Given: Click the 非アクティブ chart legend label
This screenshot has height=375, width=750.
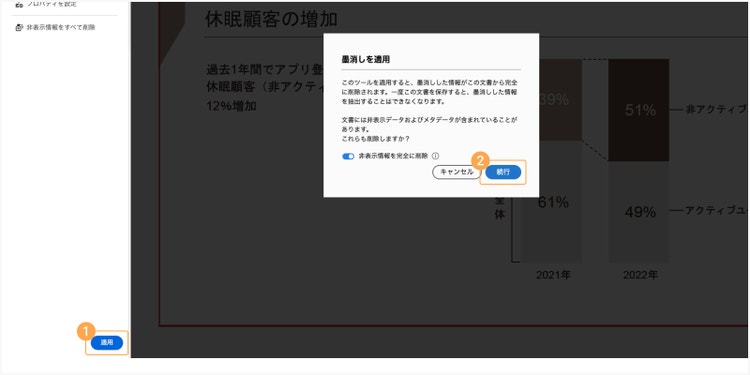Looking at the screenshot, I should pyautogui.click(x=717, y=110).
